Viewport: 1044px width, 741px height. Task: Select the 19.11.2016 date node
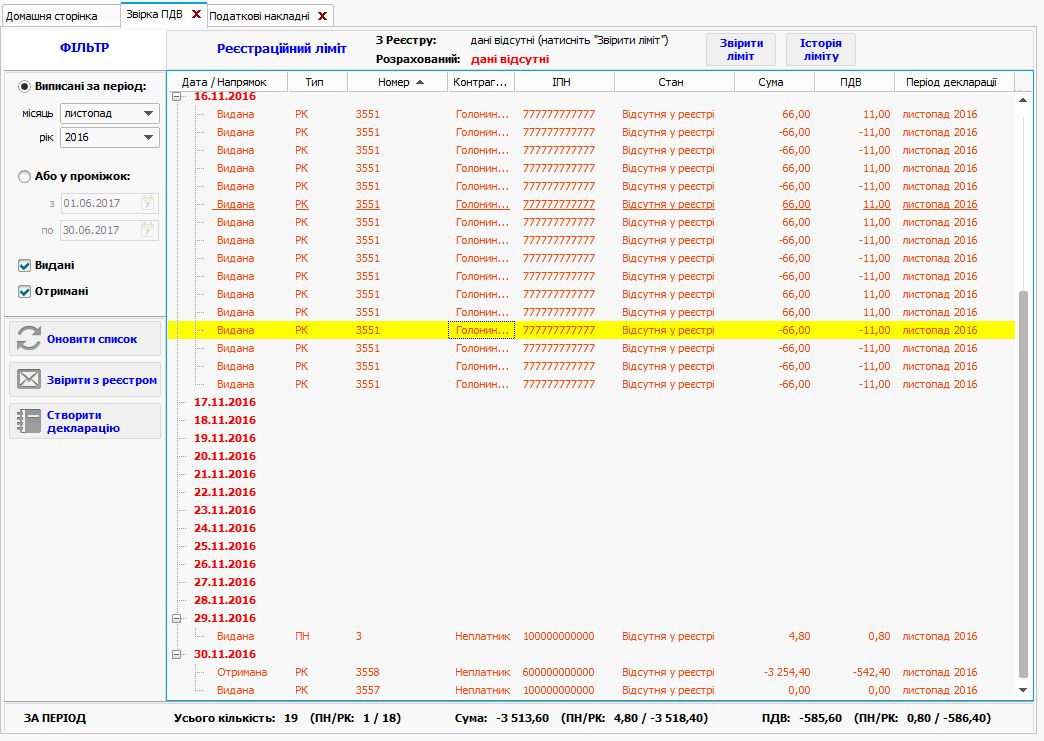pyautogui.click(x=224, y=438)
